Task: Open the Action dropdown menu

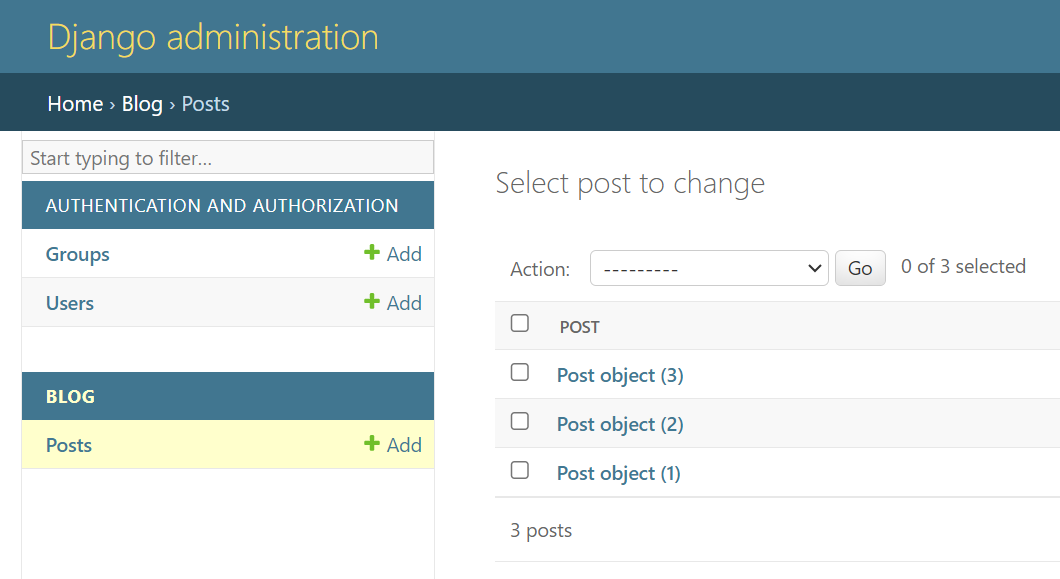Action: coord(709,269)
